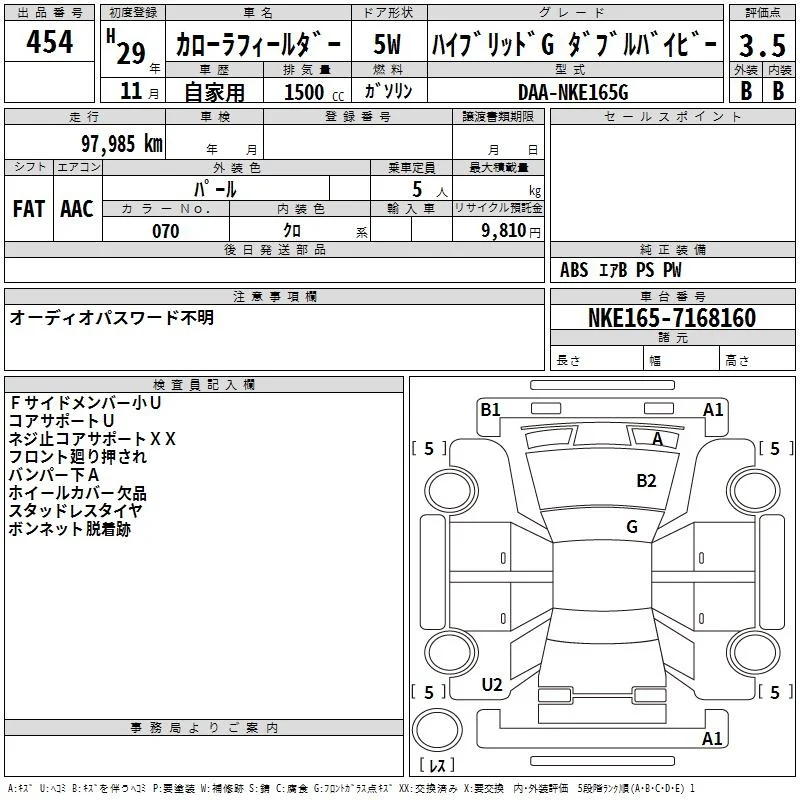
Task: Click note ホイールカバー欠品
Action: pyautogui.click(x=78, y=493)
